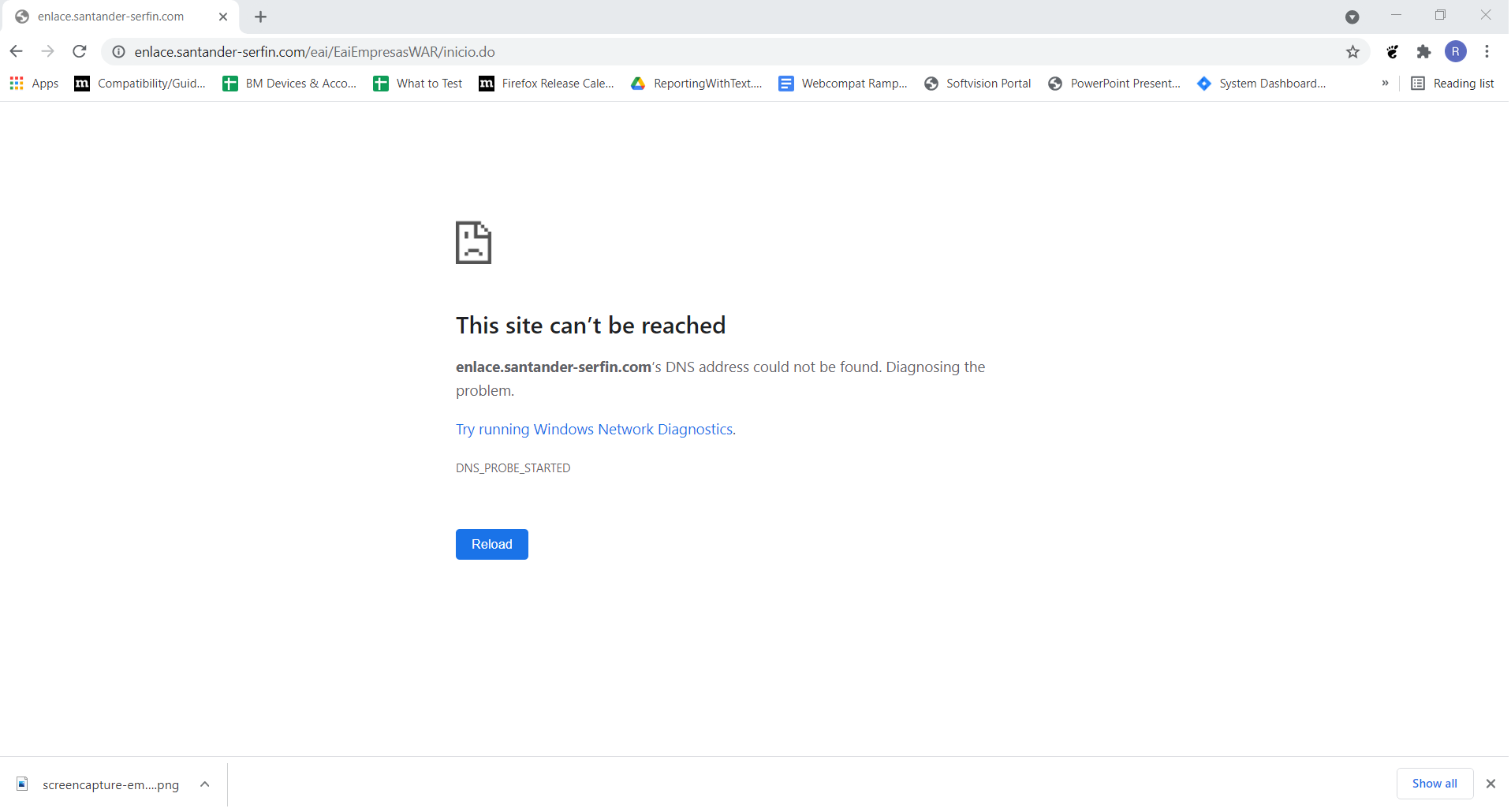Show hidden bookmarks with the chevron
Image resolution: width=1511 pixels, height=812 pixels.
click(1386, 83)
